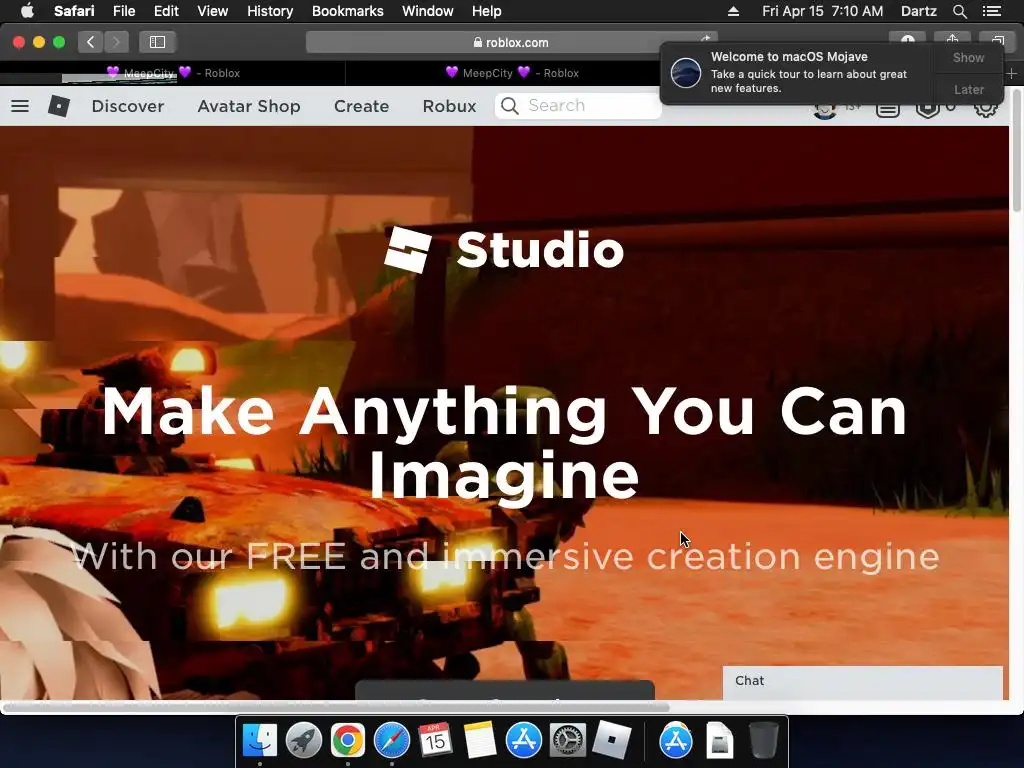Open the Discover page
The image size is (1024, 768).
click(128, 106)
